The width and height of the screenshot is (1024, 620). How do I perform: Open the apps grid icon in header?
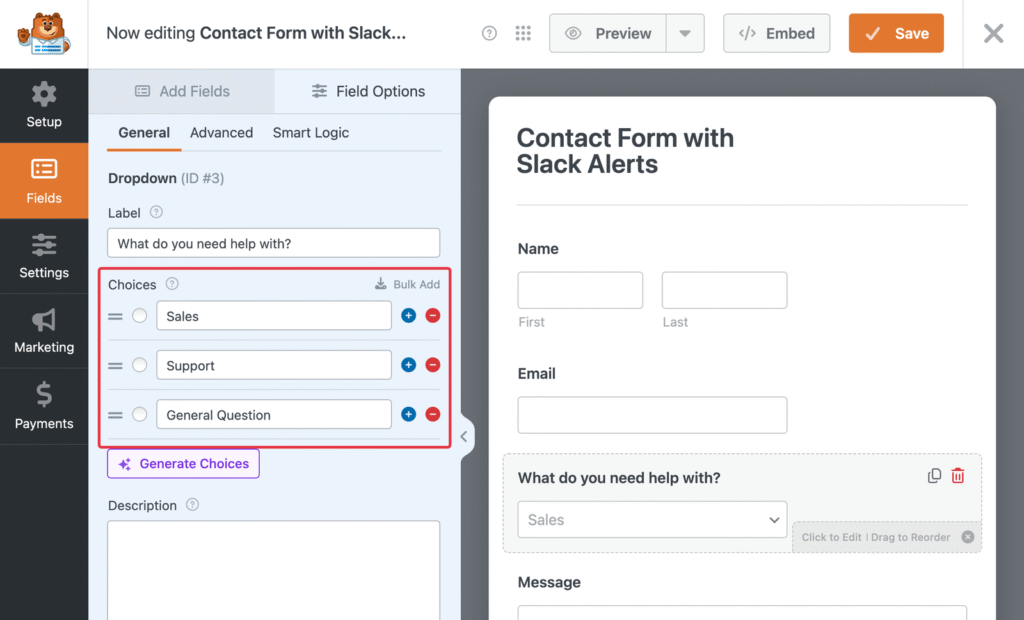[x=523, y=33]
